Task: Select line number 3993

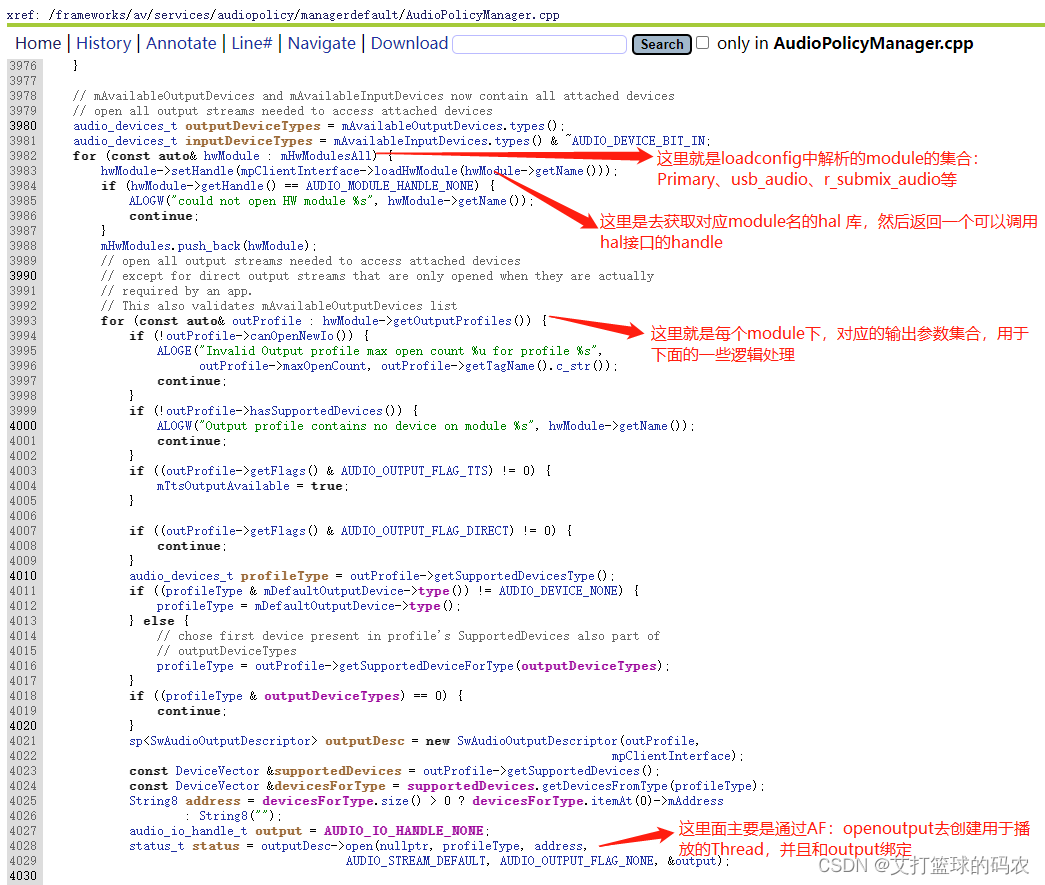Action: (23, 321)
